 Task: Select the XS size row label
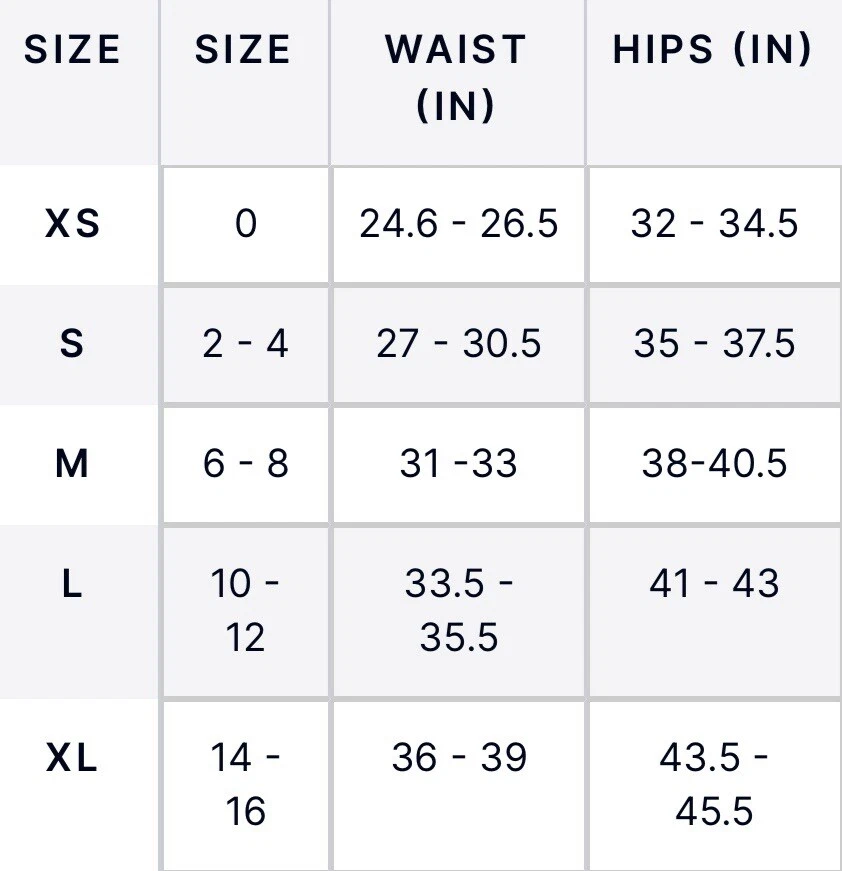click(73, 224)
